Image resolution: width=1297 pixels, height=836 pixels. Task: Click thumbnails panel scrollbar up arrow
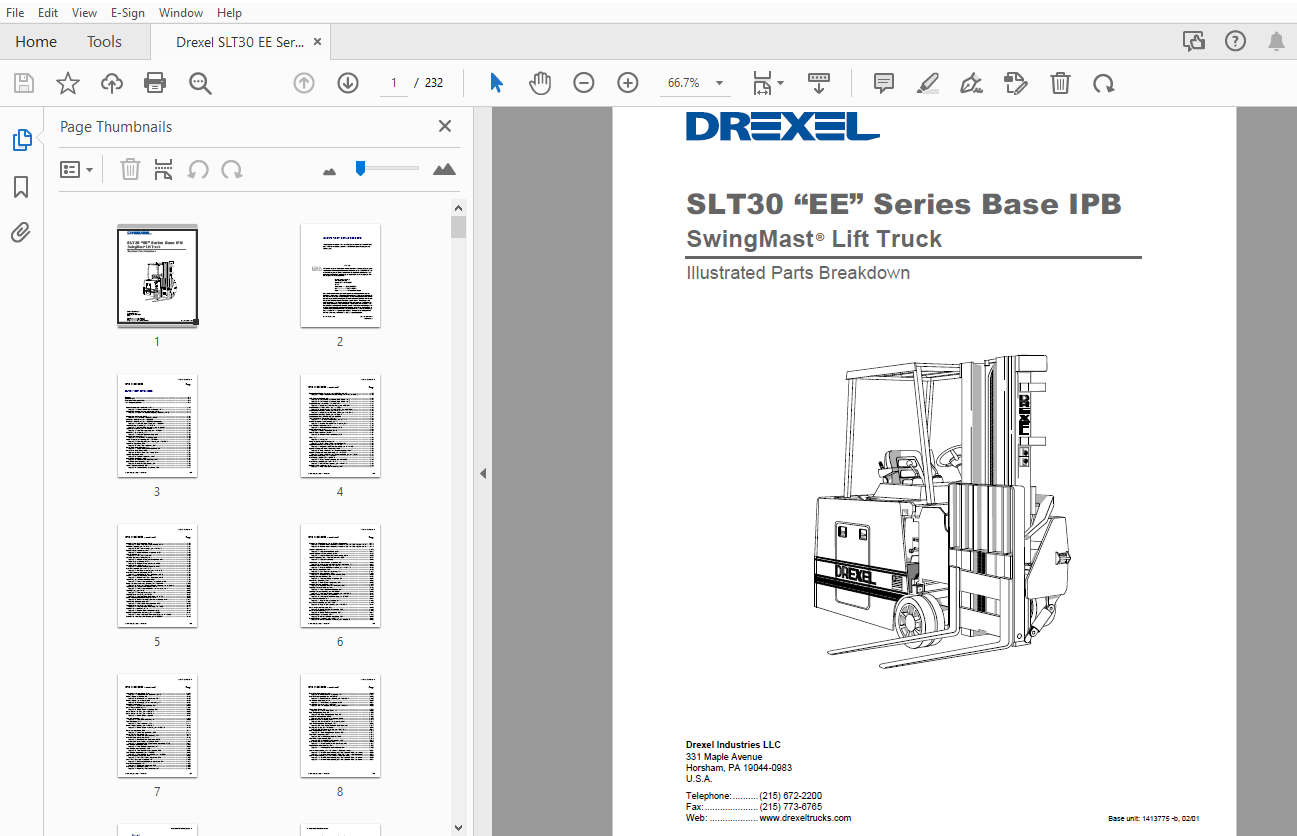pyautogui.click(x=458, y=208)
